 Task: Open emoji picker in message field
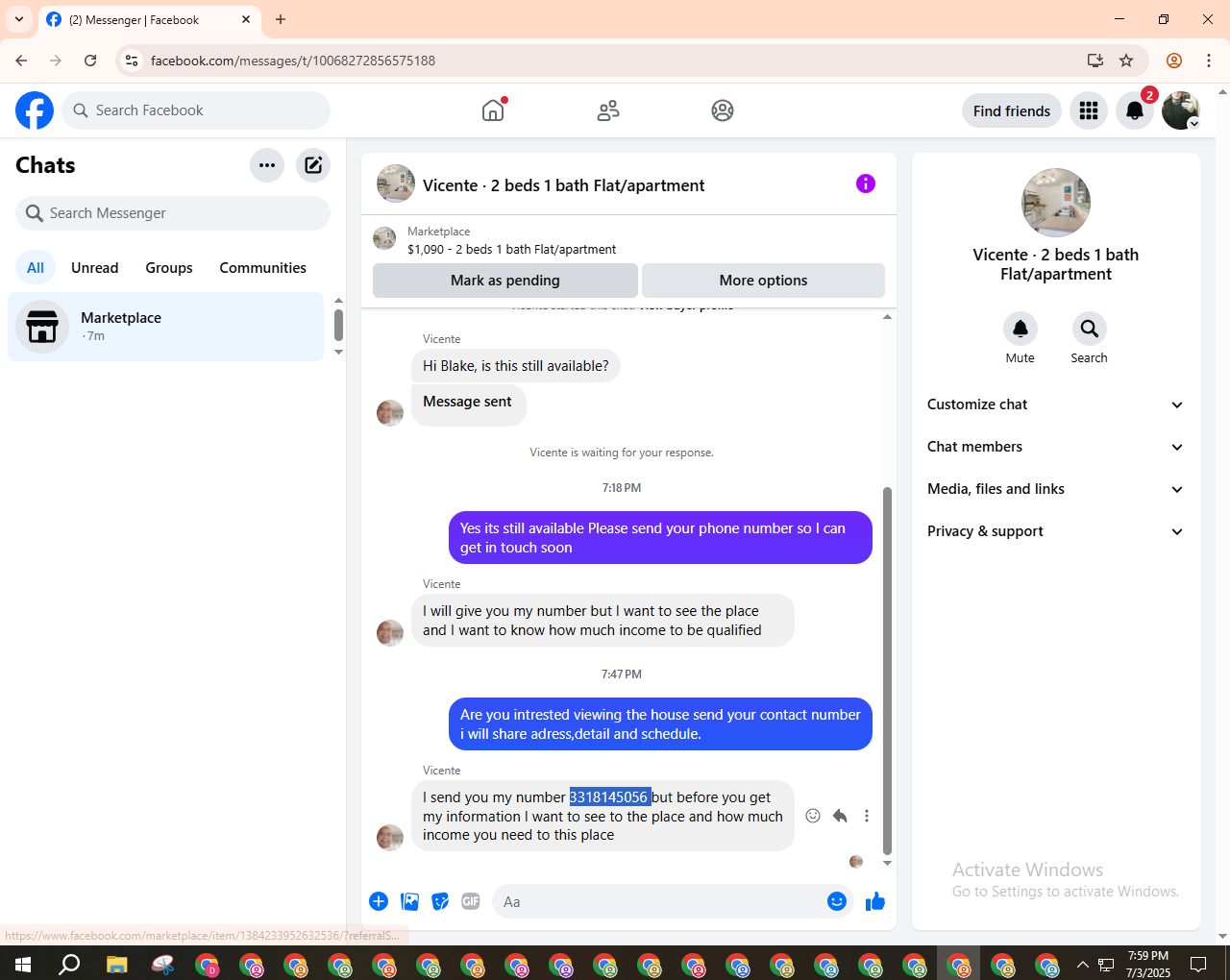(x=837, y=901)
